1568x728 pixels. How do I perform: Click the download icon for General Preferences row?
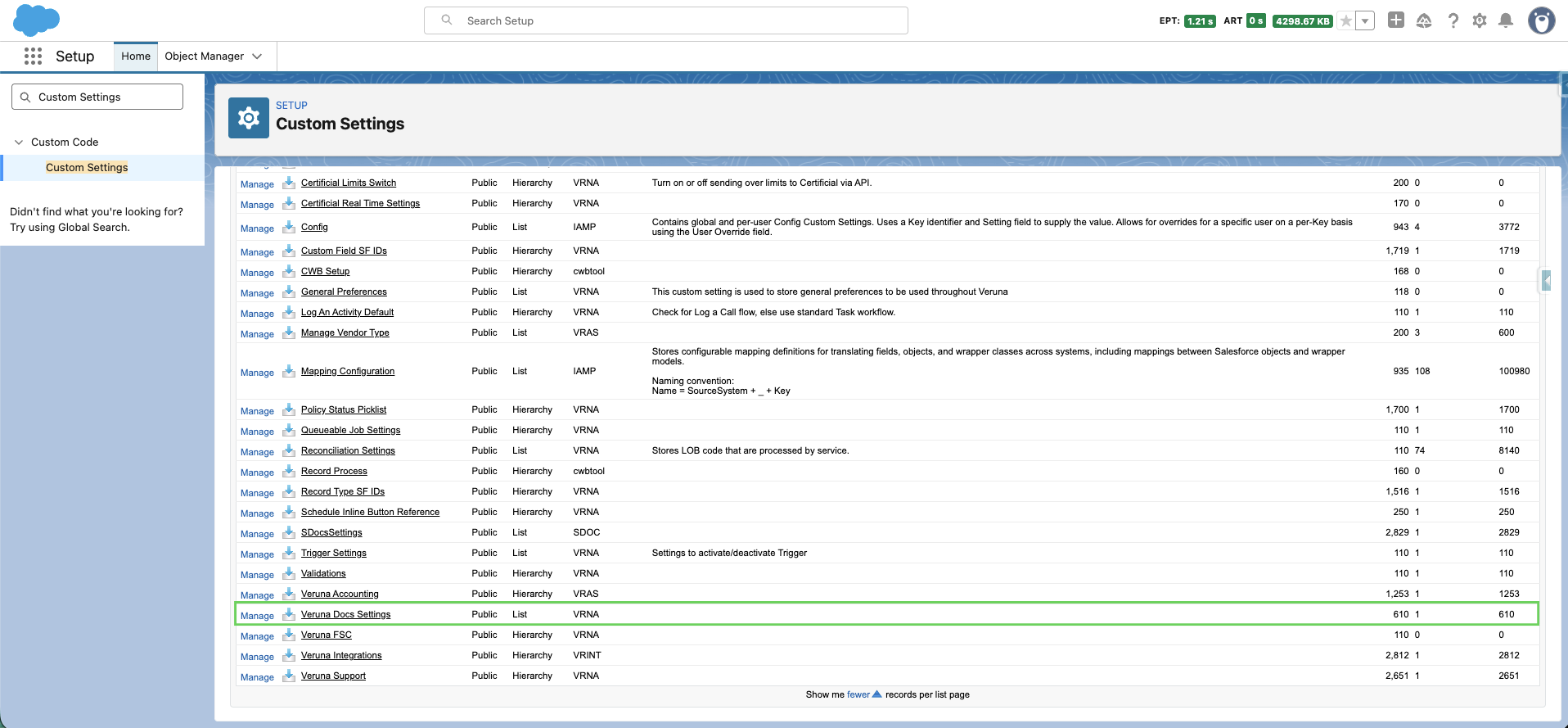pos(289,292)
